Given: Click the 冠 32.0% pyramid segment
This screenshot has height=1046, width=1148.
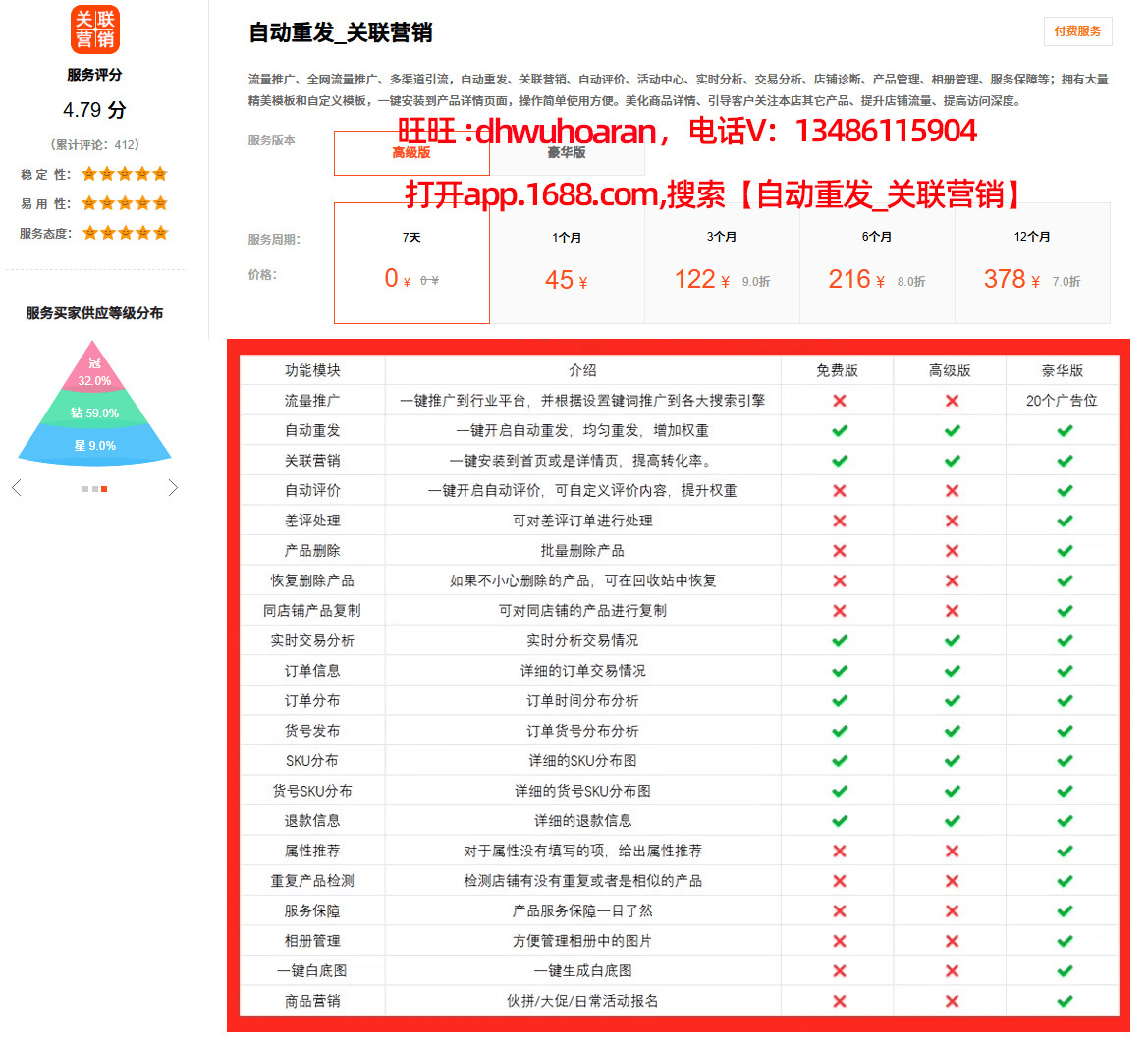Looking at the screenshot, I should point(93,370).
